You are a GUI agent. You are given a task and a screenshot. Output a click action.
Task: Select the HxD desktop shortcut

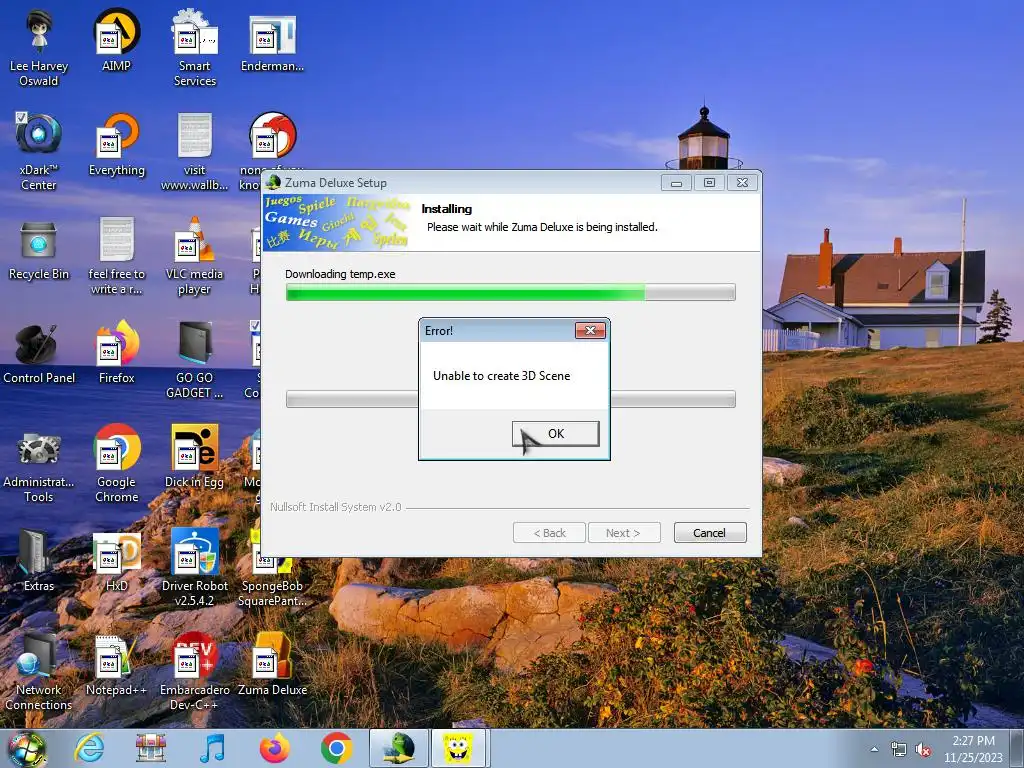point(116,562)
